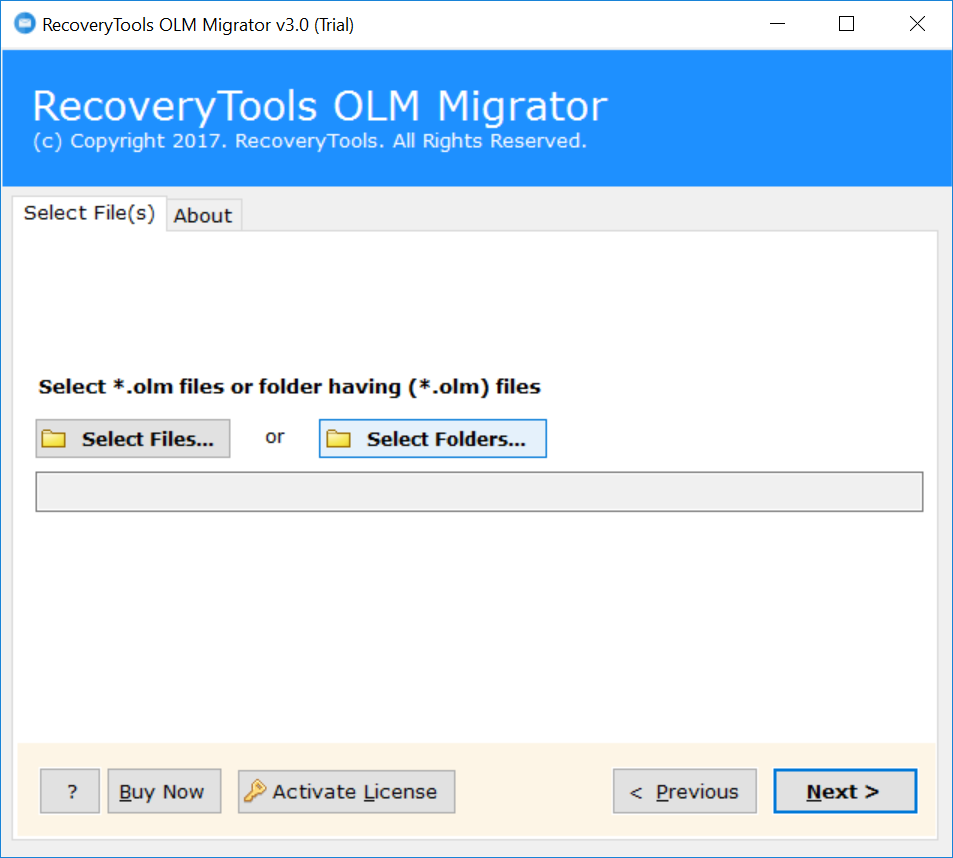Click the 'RecoveryTools OLM Migrator' banner heading

[x=320, y=106]
